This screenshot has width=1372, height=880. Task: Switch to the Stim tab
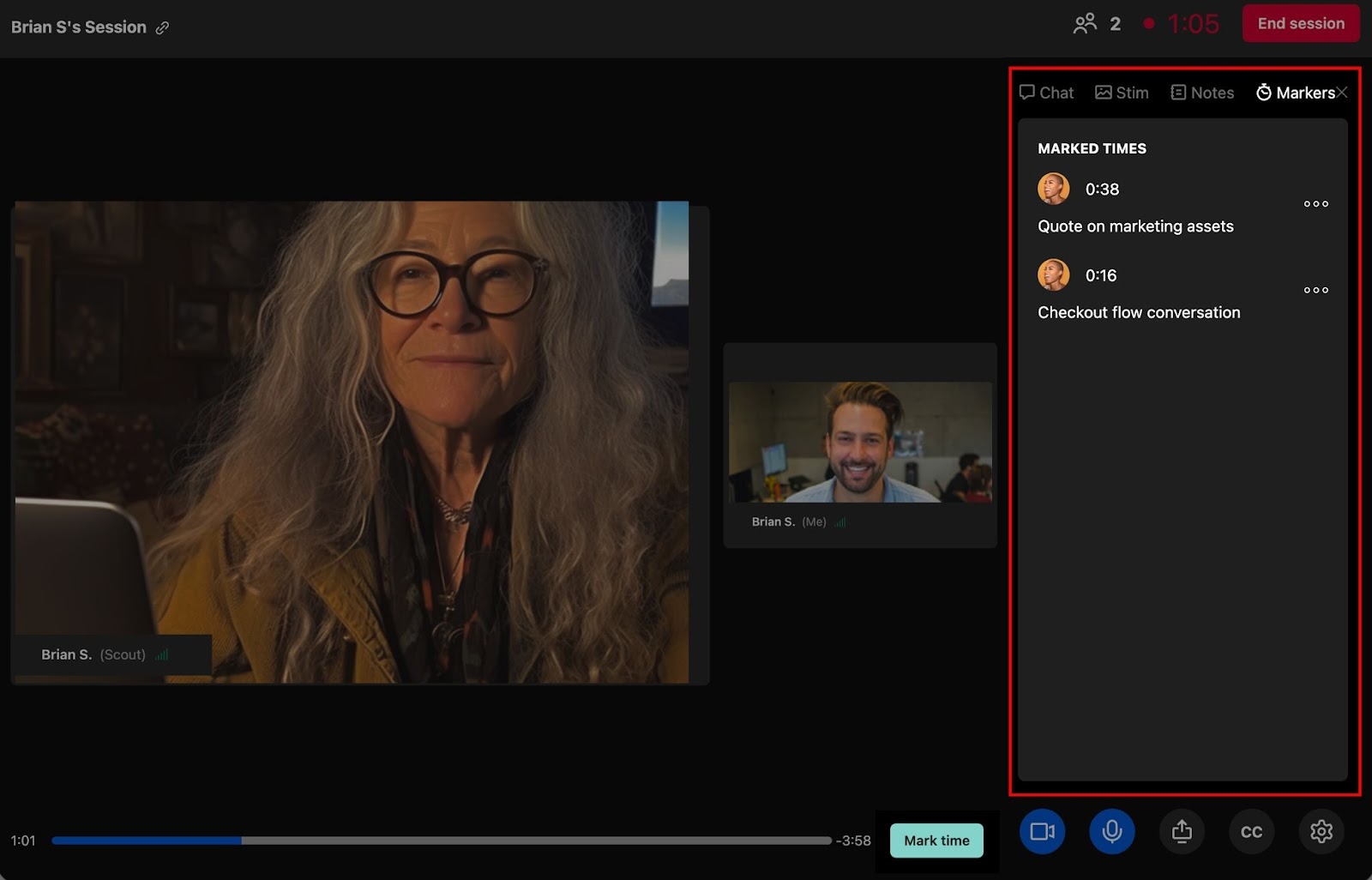tap(1122, 93)
